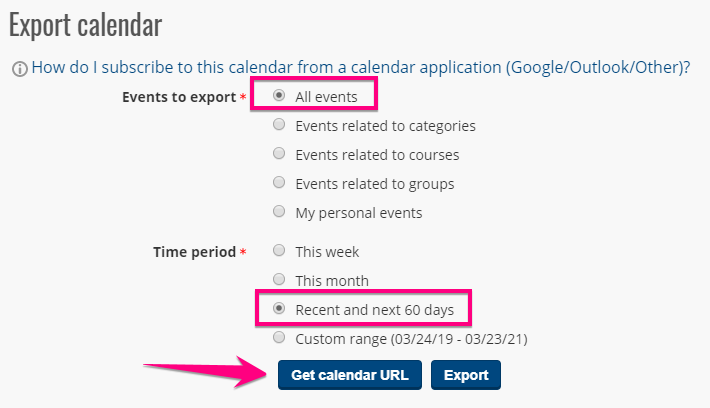Choose This week time period
The image size is (710, 408).
pyautogui.click(x=279, y=252)
